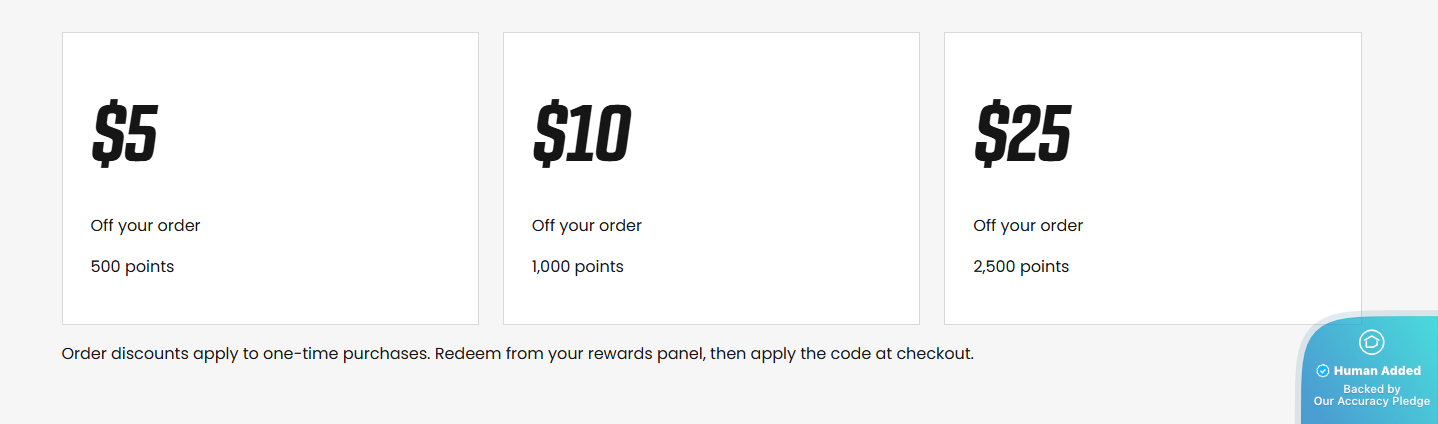Screen dimensions: 1438x424
Task: Click 'Off your order' in the $10 card
Action: coord(587,226)
